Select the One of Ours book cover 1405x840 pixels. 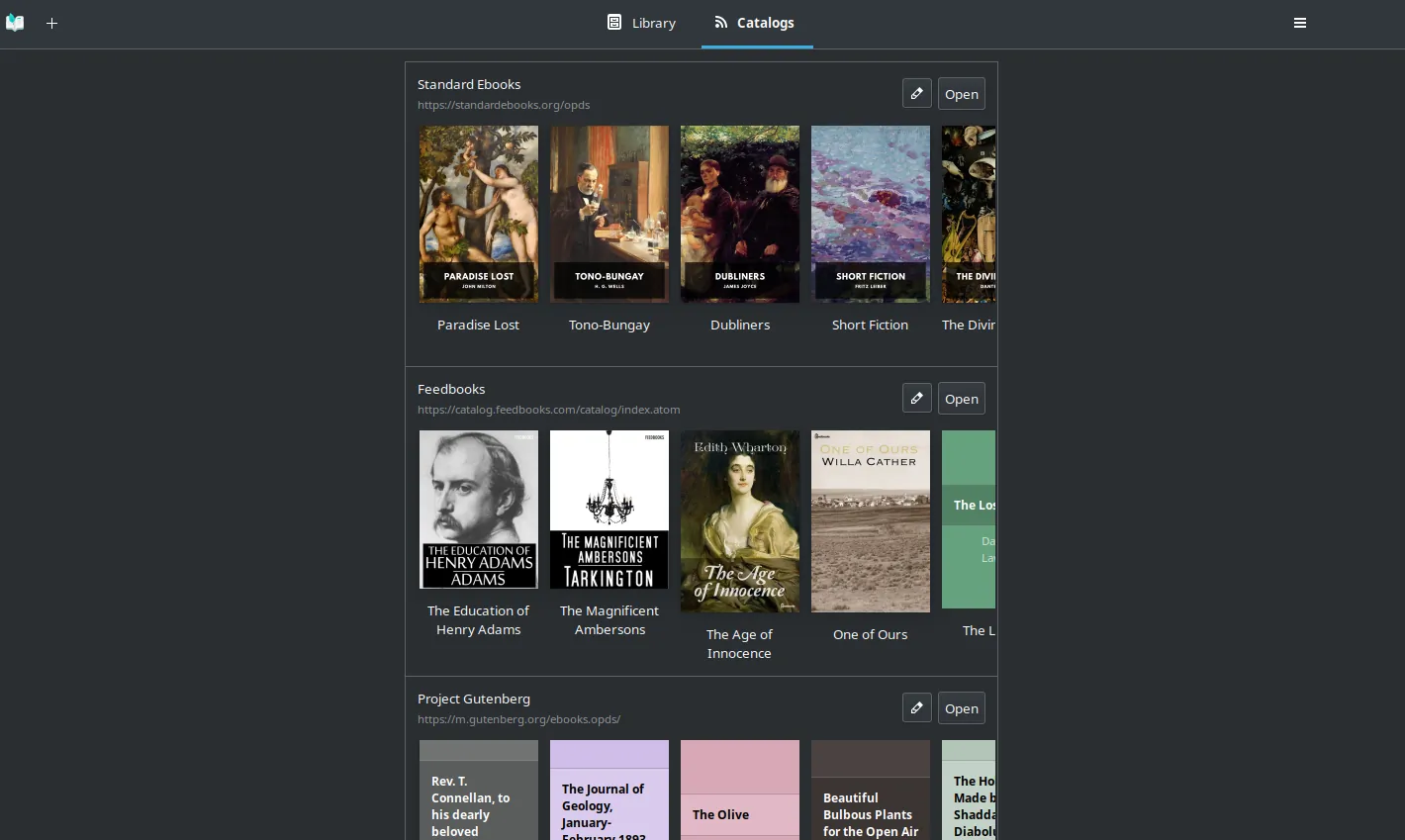tap(871, 521)
